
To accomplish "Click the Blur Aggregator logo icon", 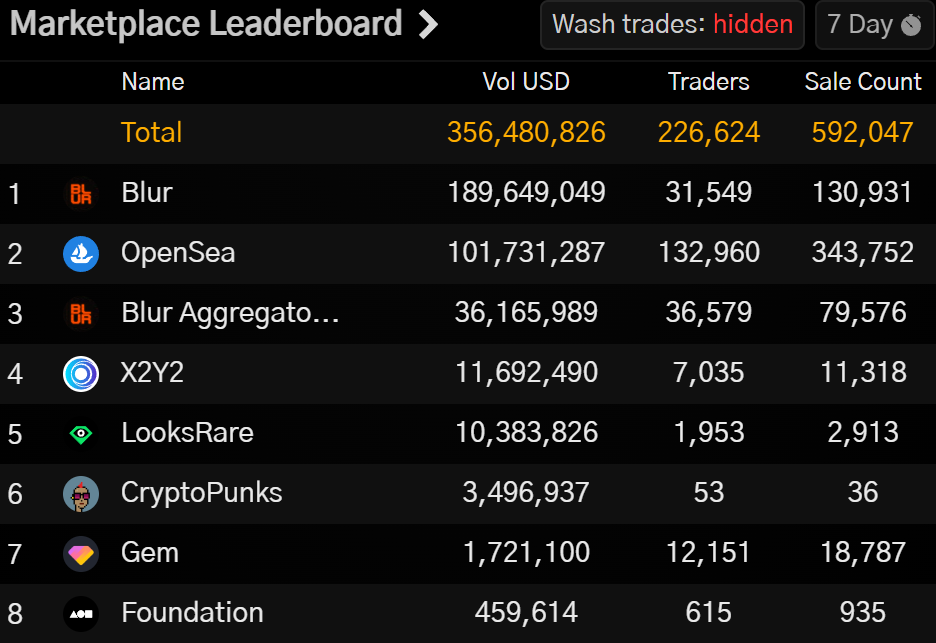I will pos(81,313).
